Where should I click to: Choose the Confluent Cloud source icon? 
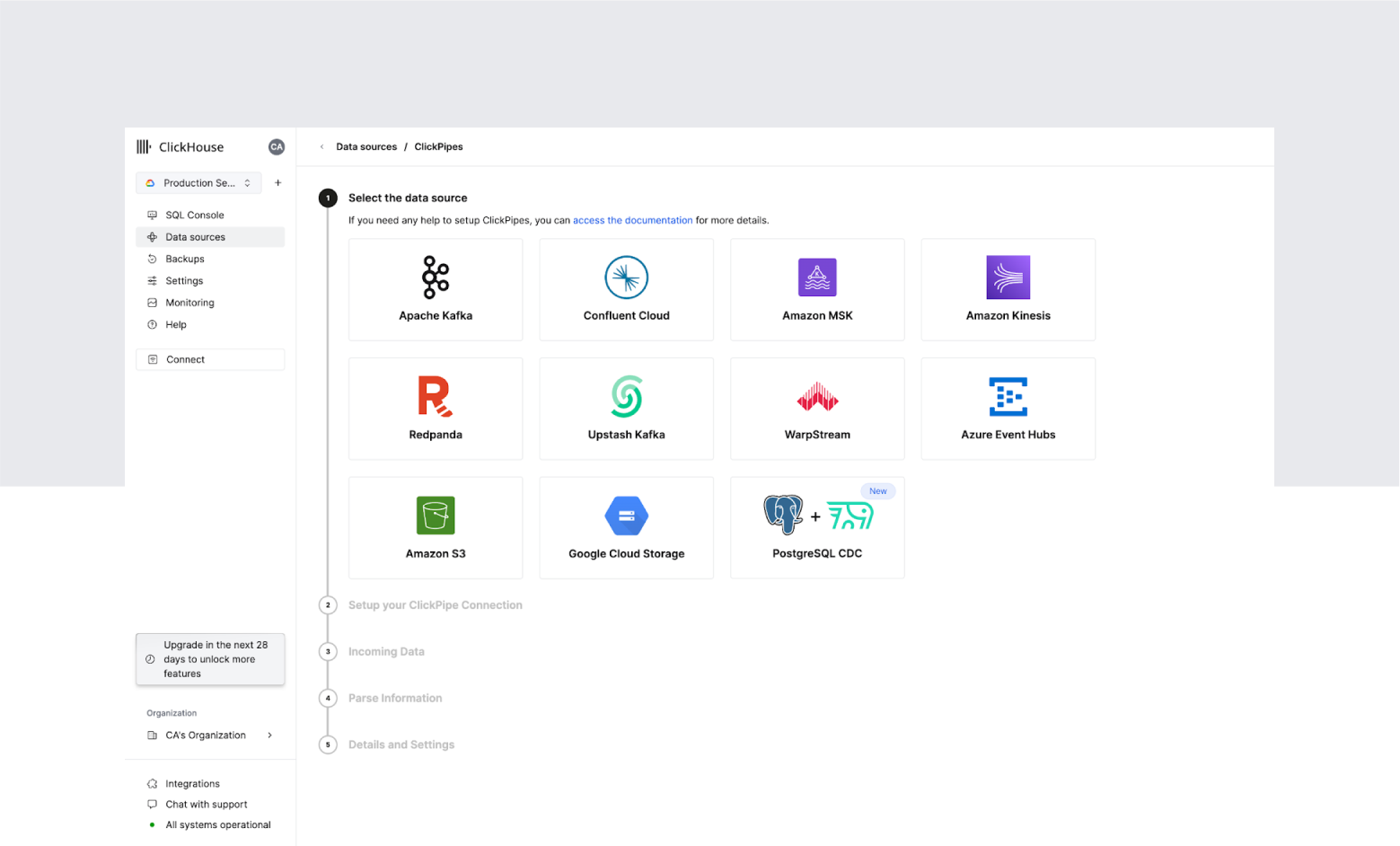[x=626, y=278]
